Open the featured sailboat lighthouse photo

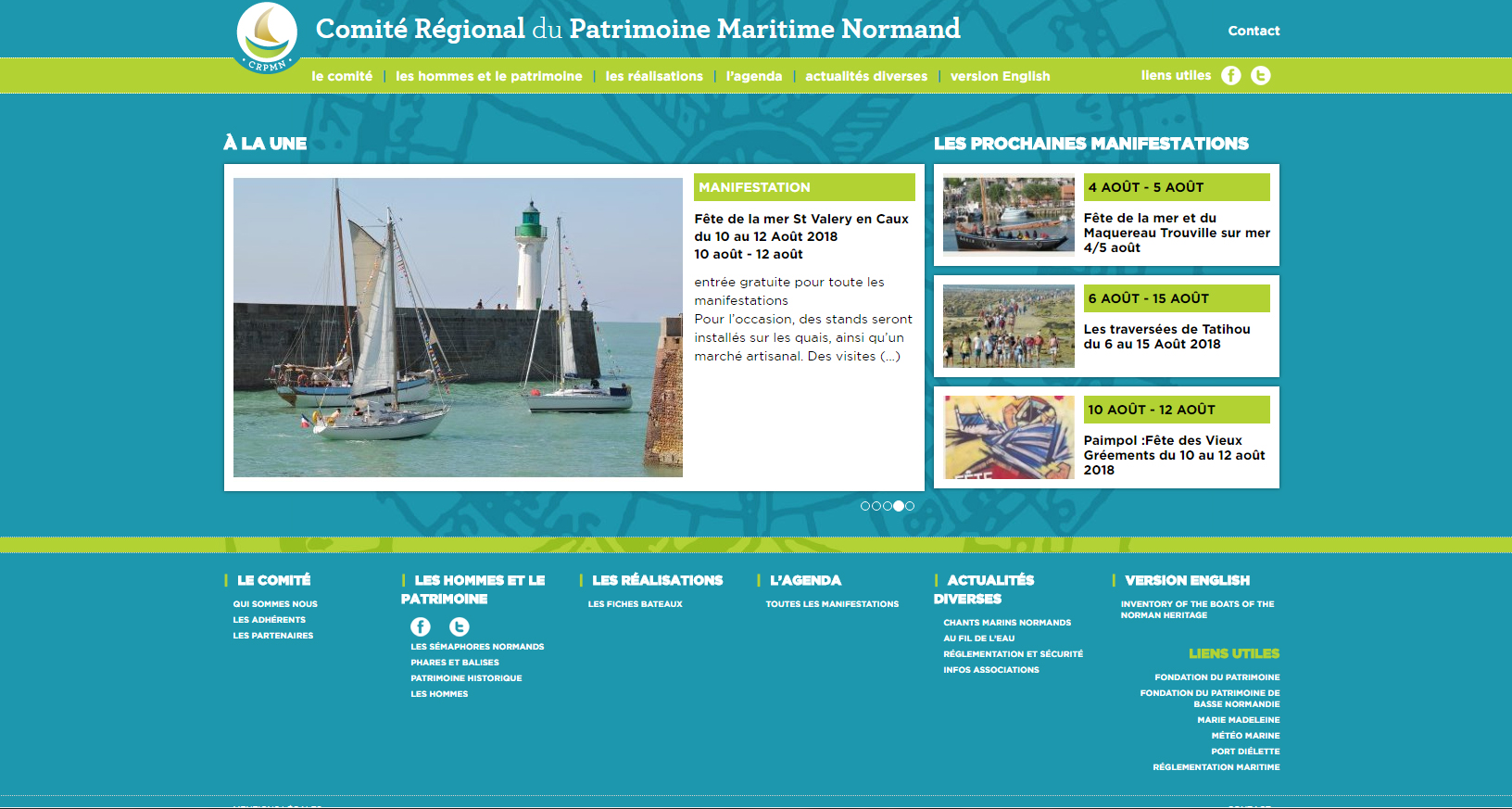(458, 327)
